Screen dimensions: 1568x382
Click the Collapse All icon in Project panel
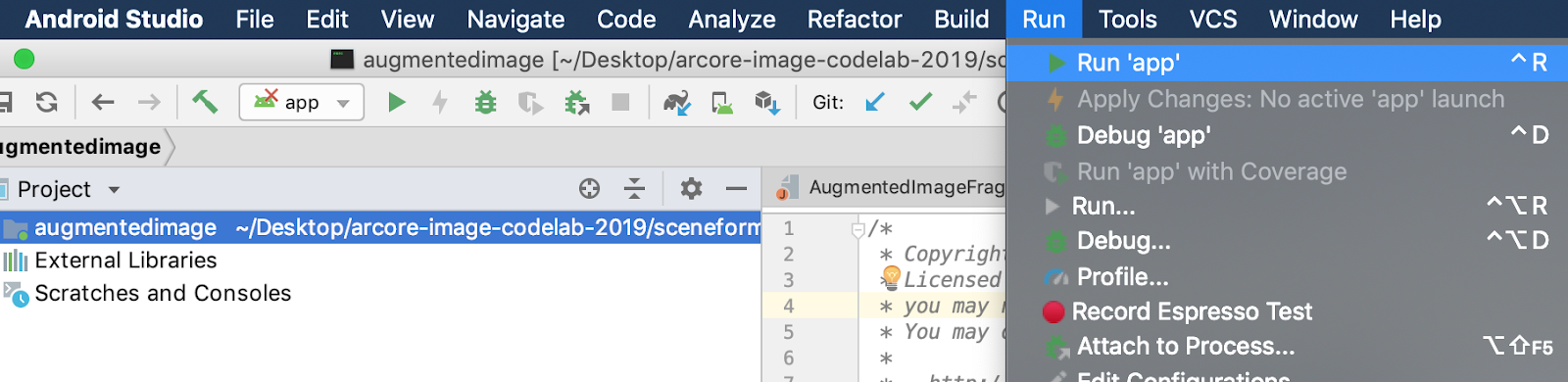[x=634, y=188]
